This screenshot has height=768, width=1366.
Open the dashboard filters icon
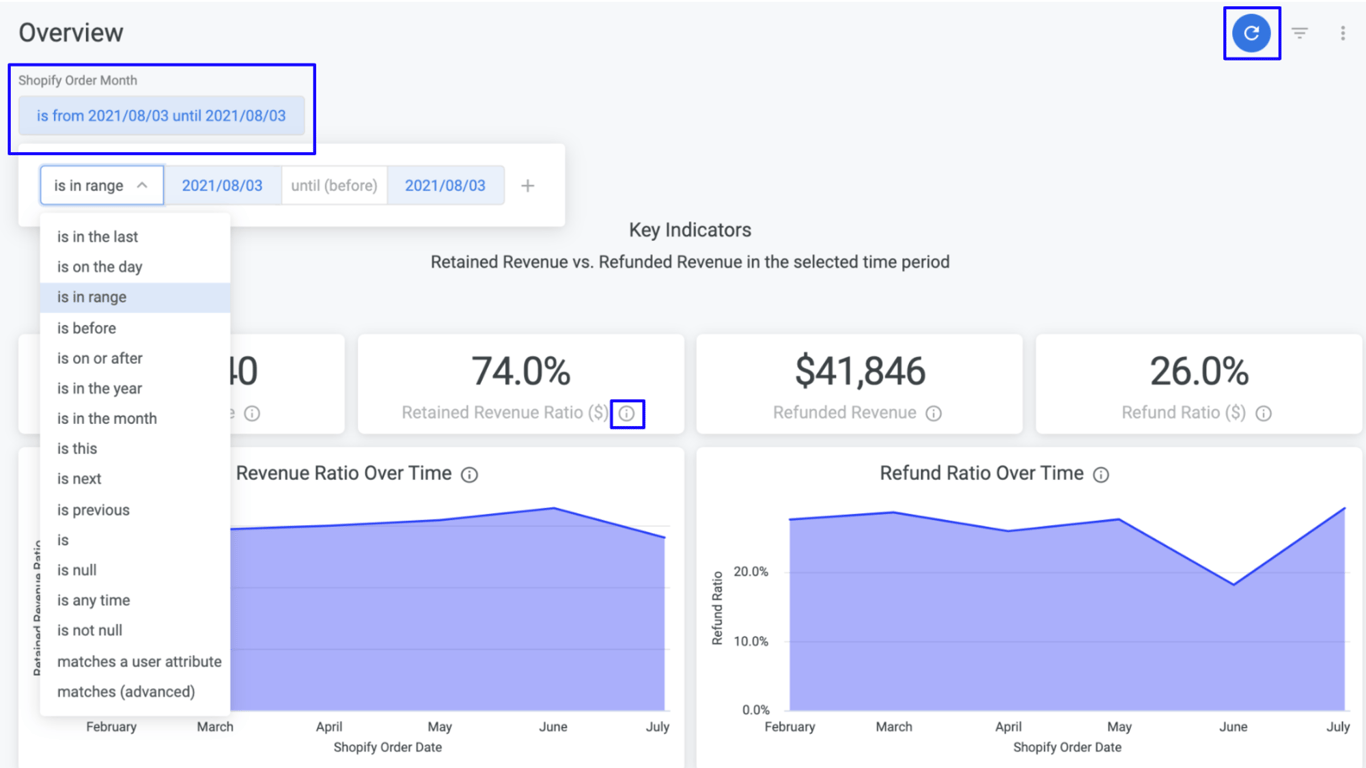point(1300,33)
